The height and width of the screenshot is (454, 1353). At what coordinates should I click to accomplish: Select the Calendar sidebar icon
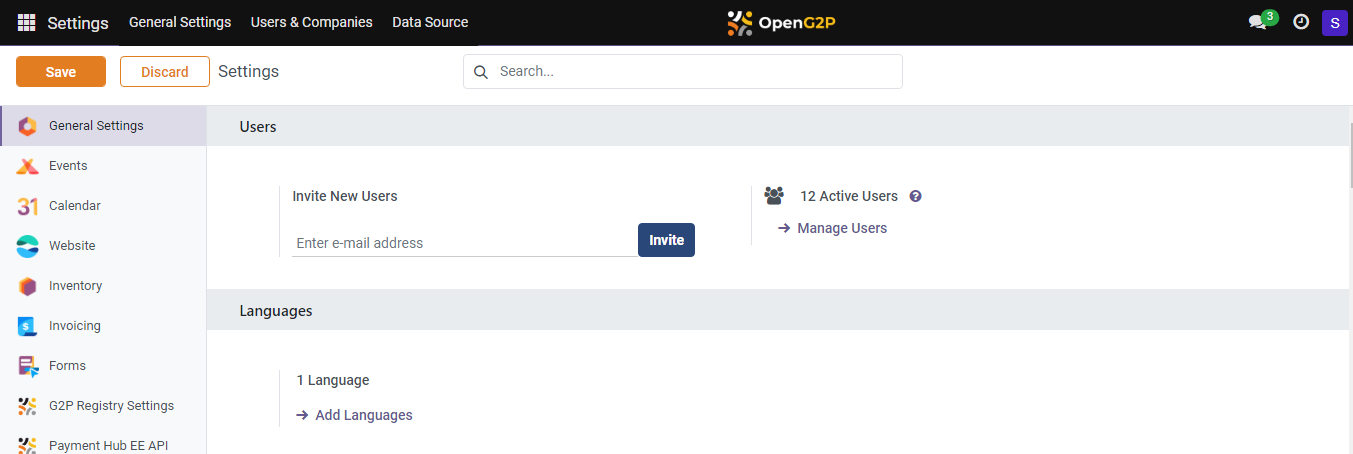28,206
